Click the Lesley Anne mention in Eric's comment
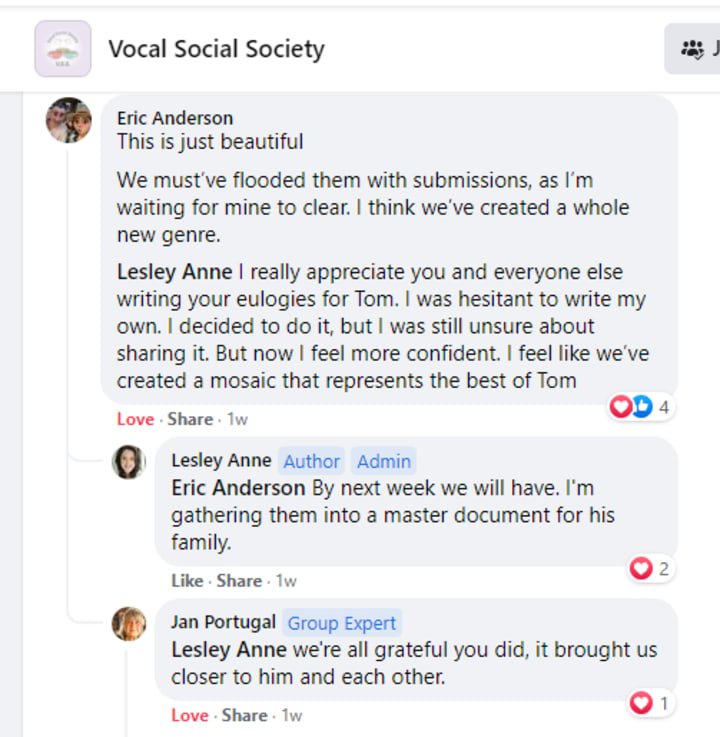The image size is (720, 737). coord(174,272)
